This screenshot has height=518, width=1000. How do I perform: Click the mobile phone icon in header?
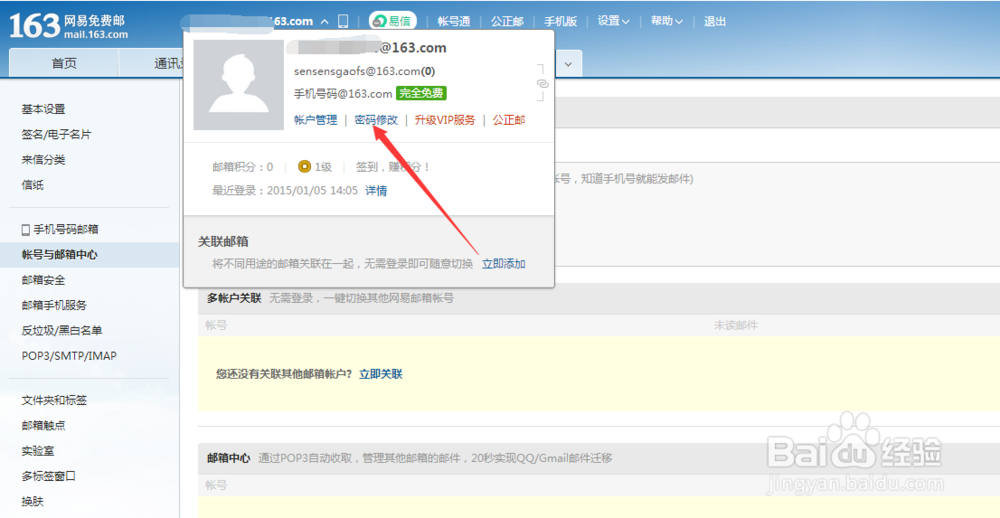(x=342, y=22)
